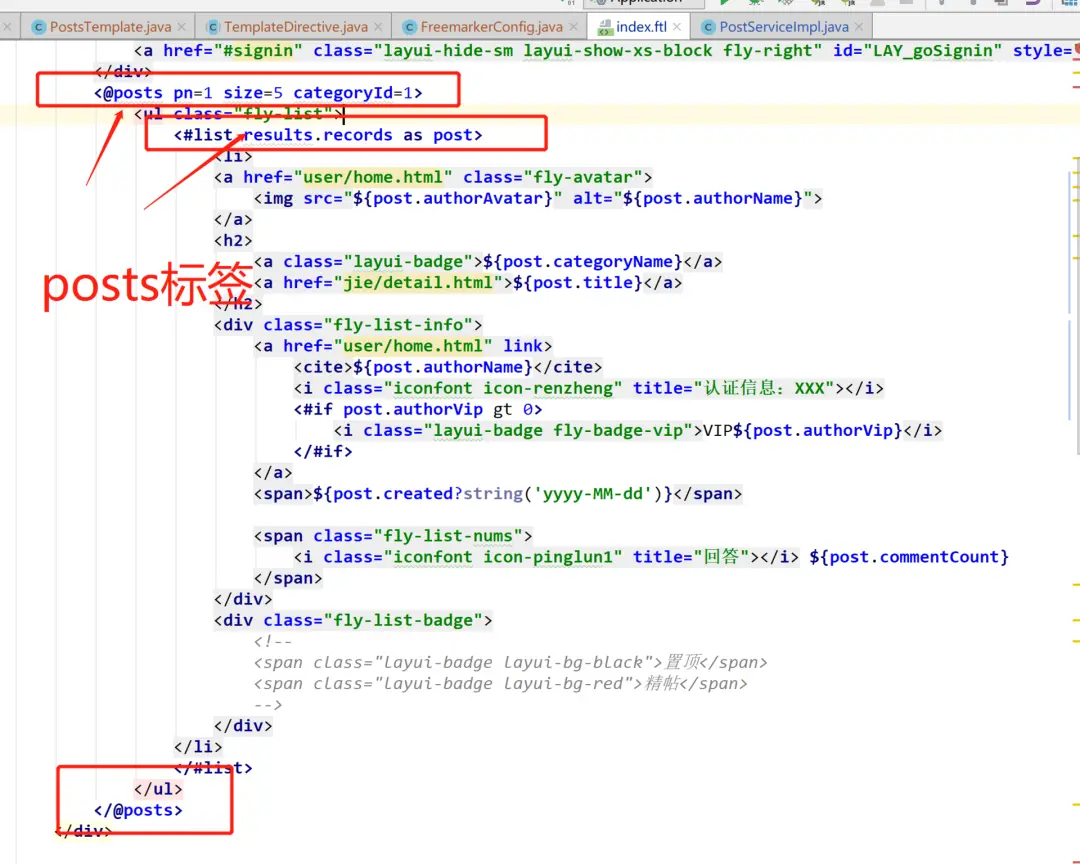
Task: Click the class icon on PostServiceImpl.java tab
Action: 708,27
